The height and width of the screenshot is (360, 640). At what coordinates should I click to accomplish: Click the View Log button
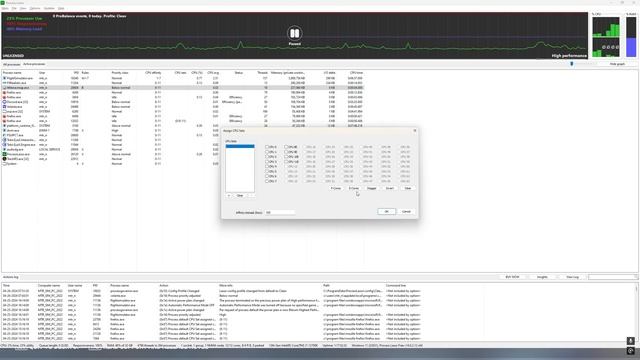572,277
